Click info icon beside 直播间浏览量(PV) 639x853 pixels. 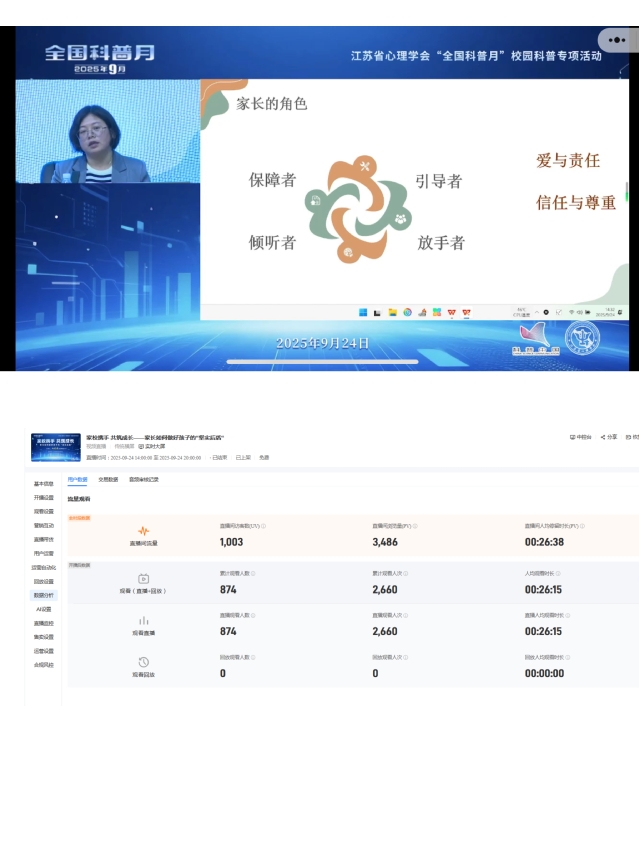point(415,525)
